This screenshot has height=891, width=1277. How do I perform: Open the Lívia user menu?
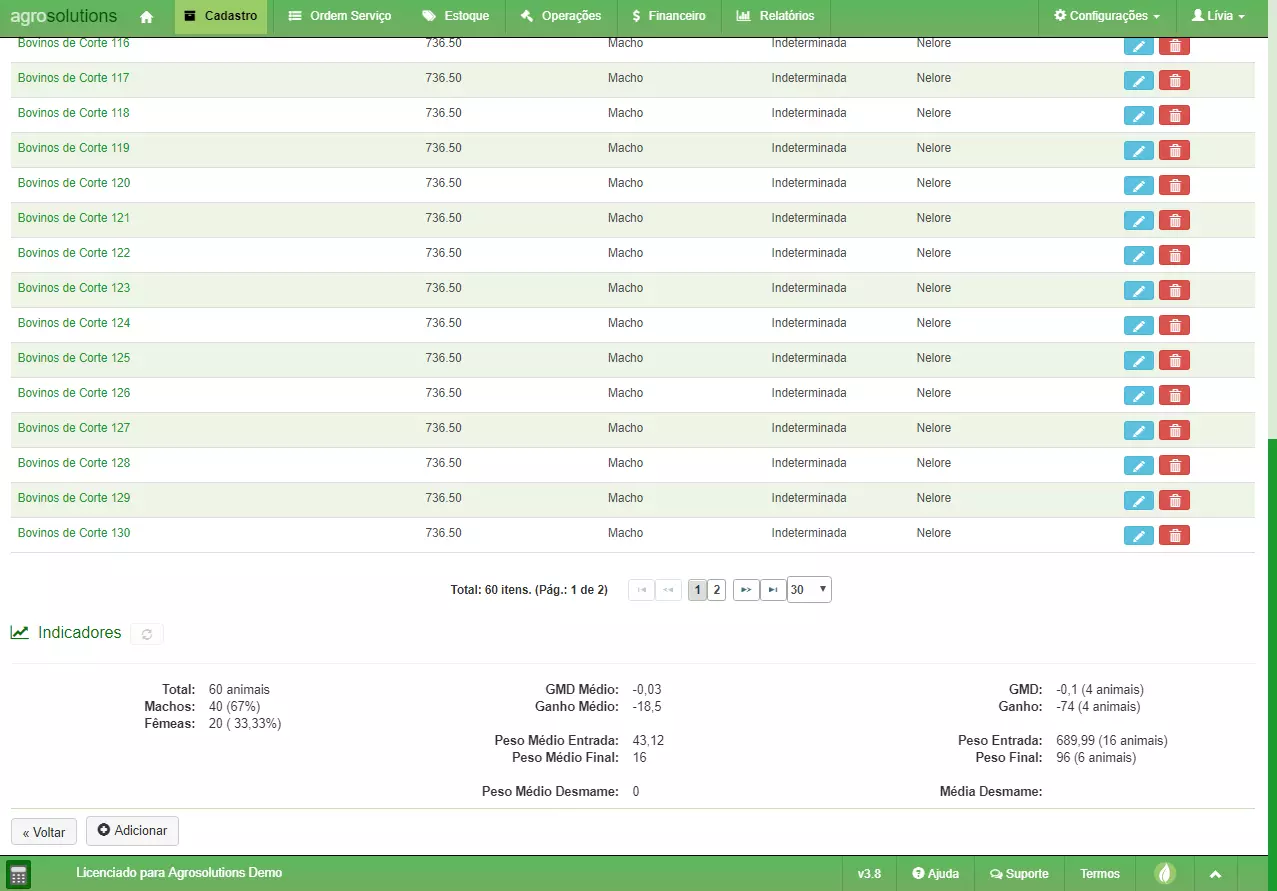tap(1218, 17)
